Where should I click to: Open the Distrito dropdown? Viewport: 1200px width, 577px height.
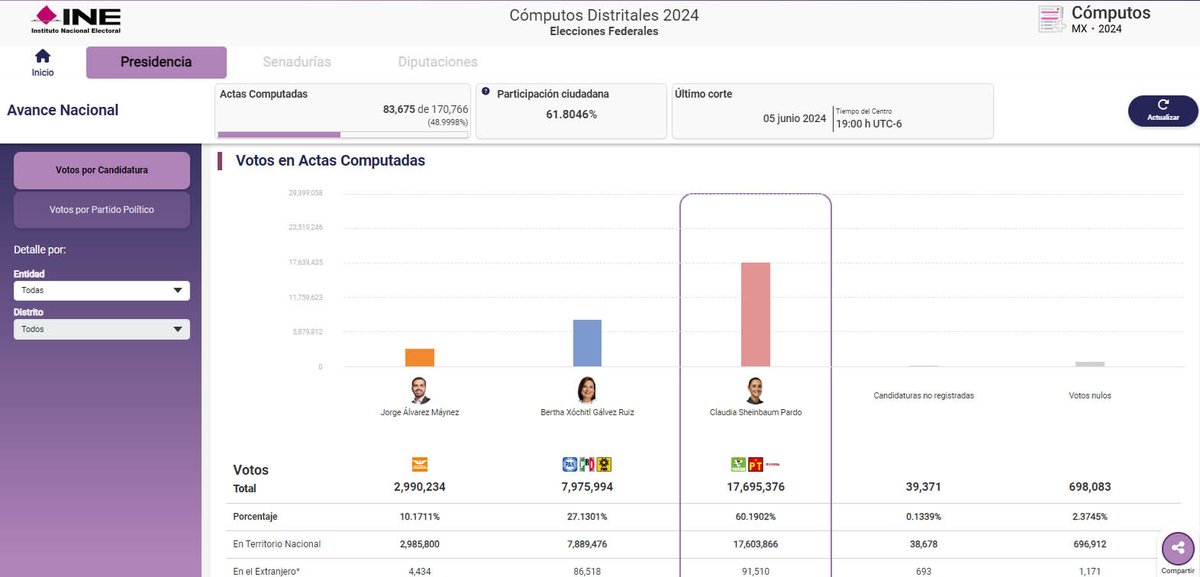pyautogui.click(x=102, y=329)
